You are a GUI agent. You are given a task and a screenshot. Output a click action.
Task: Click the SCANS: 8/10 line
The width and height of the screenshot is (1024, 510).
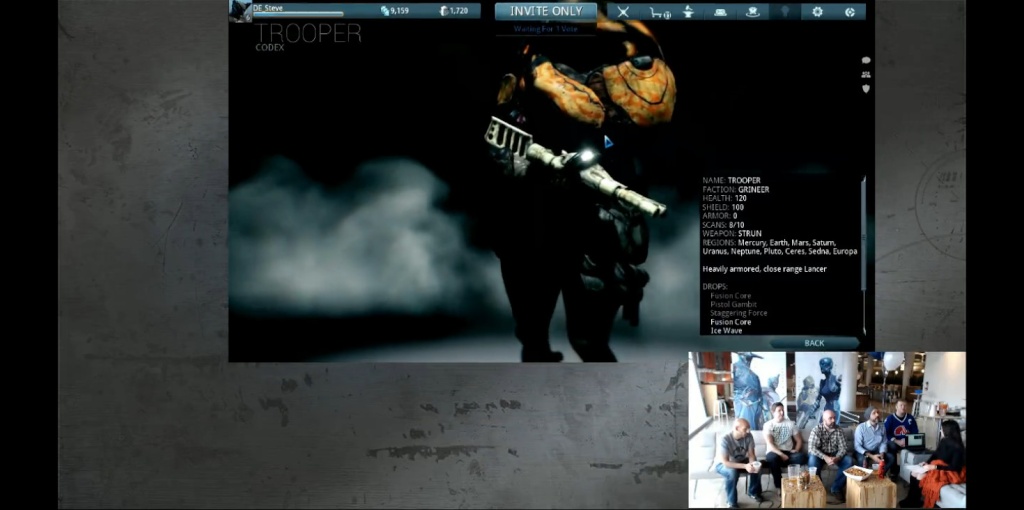click(x=724, y=225)
